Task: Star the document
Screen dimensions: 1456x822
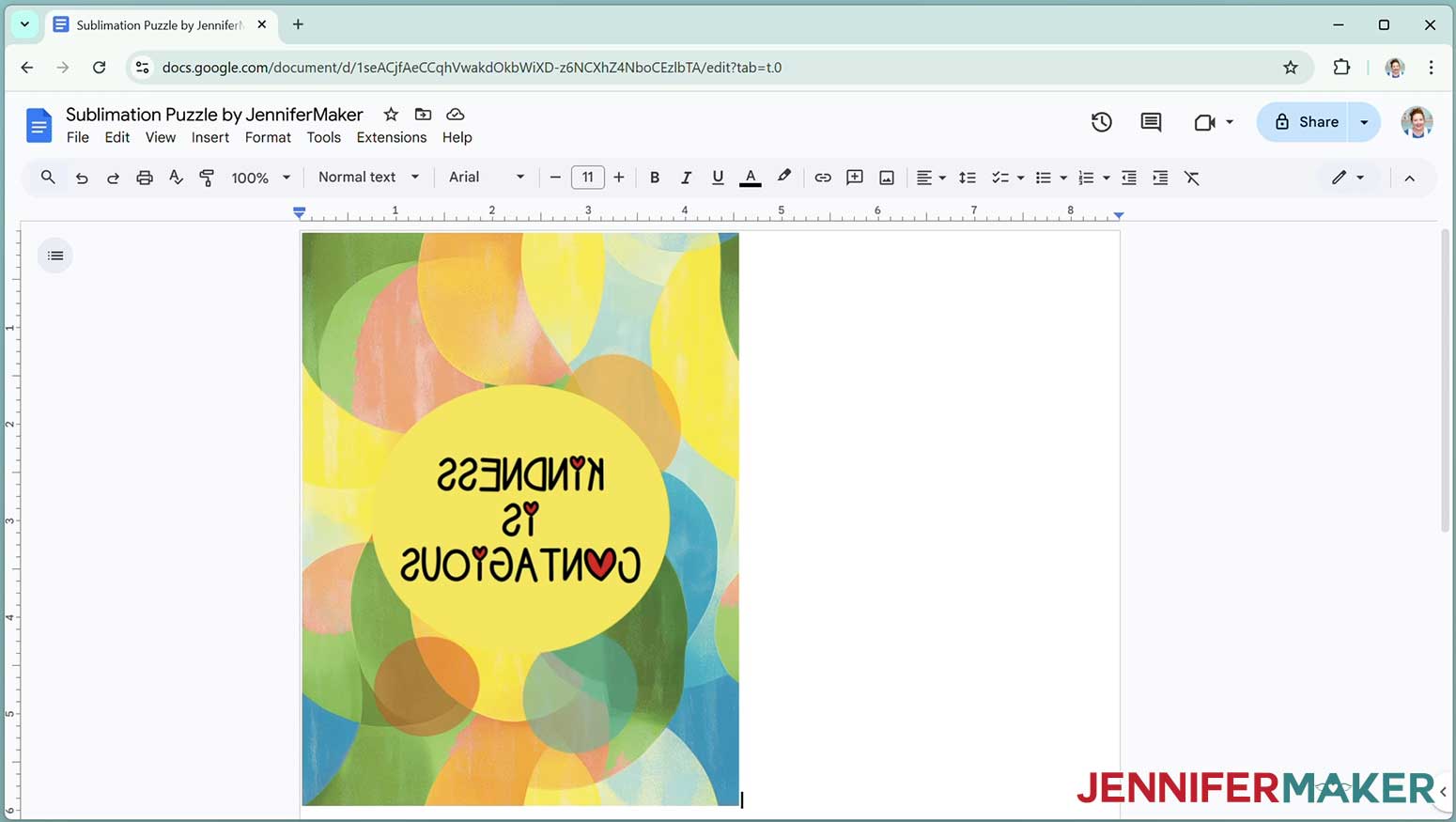Action: [391, 115]
